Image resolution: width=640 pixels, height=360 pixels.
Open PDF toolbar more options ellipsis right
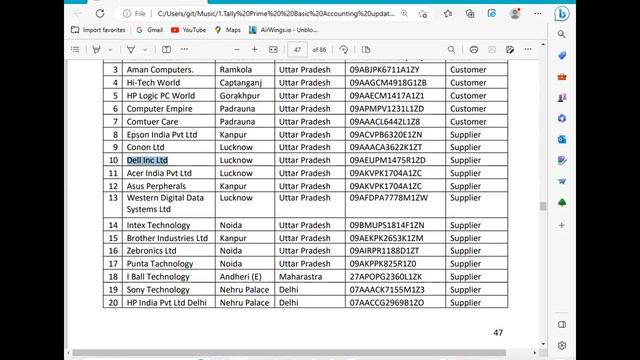coord(528,49)
